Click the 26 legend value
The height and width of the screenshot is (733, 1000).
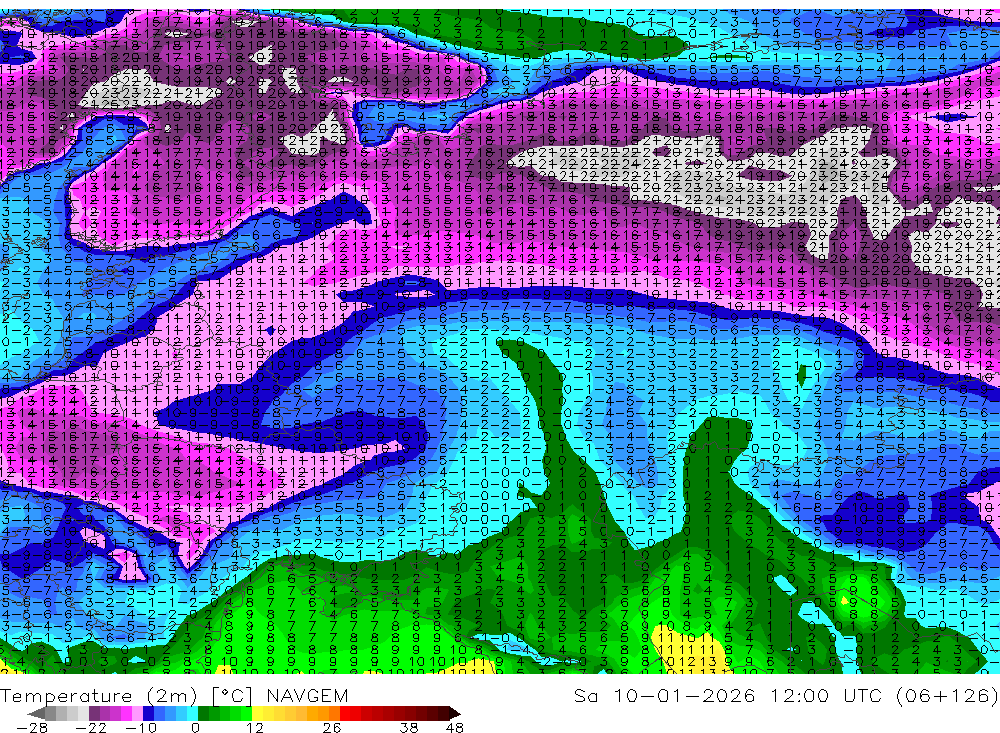pos(332,727)
